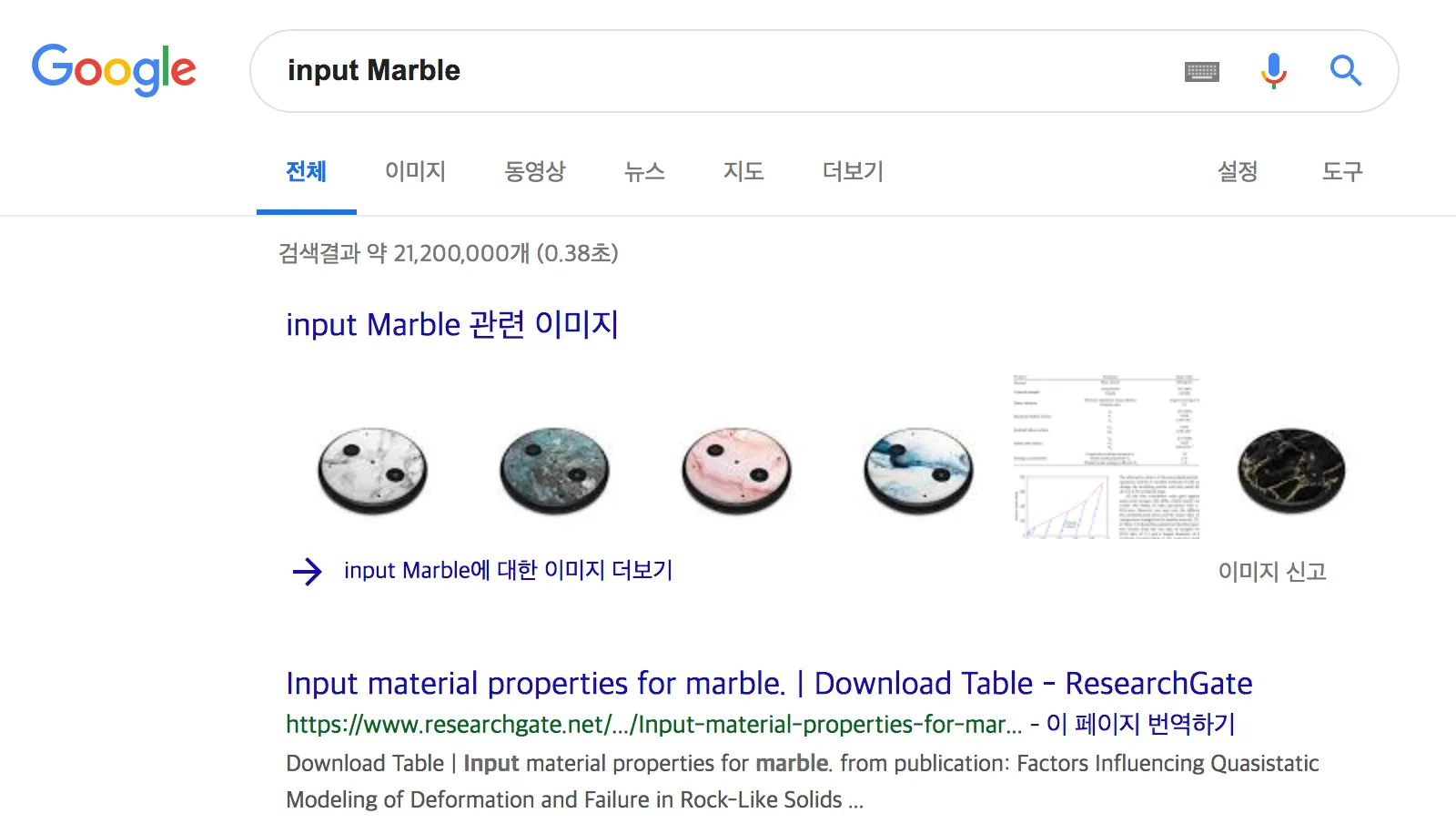The image size is (1456, 834).
Task: Open the white marble disc image
Action: pos(373,471)
